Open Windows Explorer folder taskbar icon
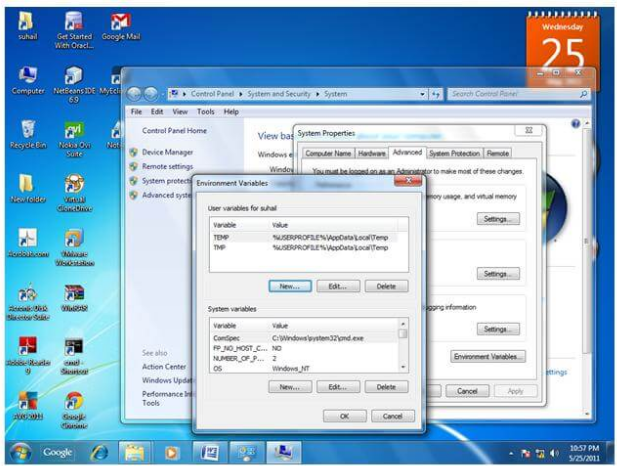The image size is (617, 466). pos(134,453)
